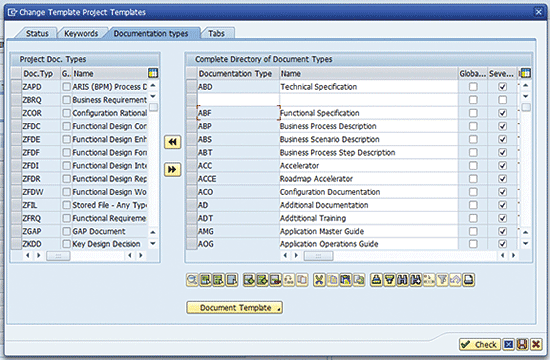Image resolution: width=550 pixels, height=360 pixels.
Task: Click the bottom scroll-down arrow of Project Doc. Types list
Action: tap(153, 243)
